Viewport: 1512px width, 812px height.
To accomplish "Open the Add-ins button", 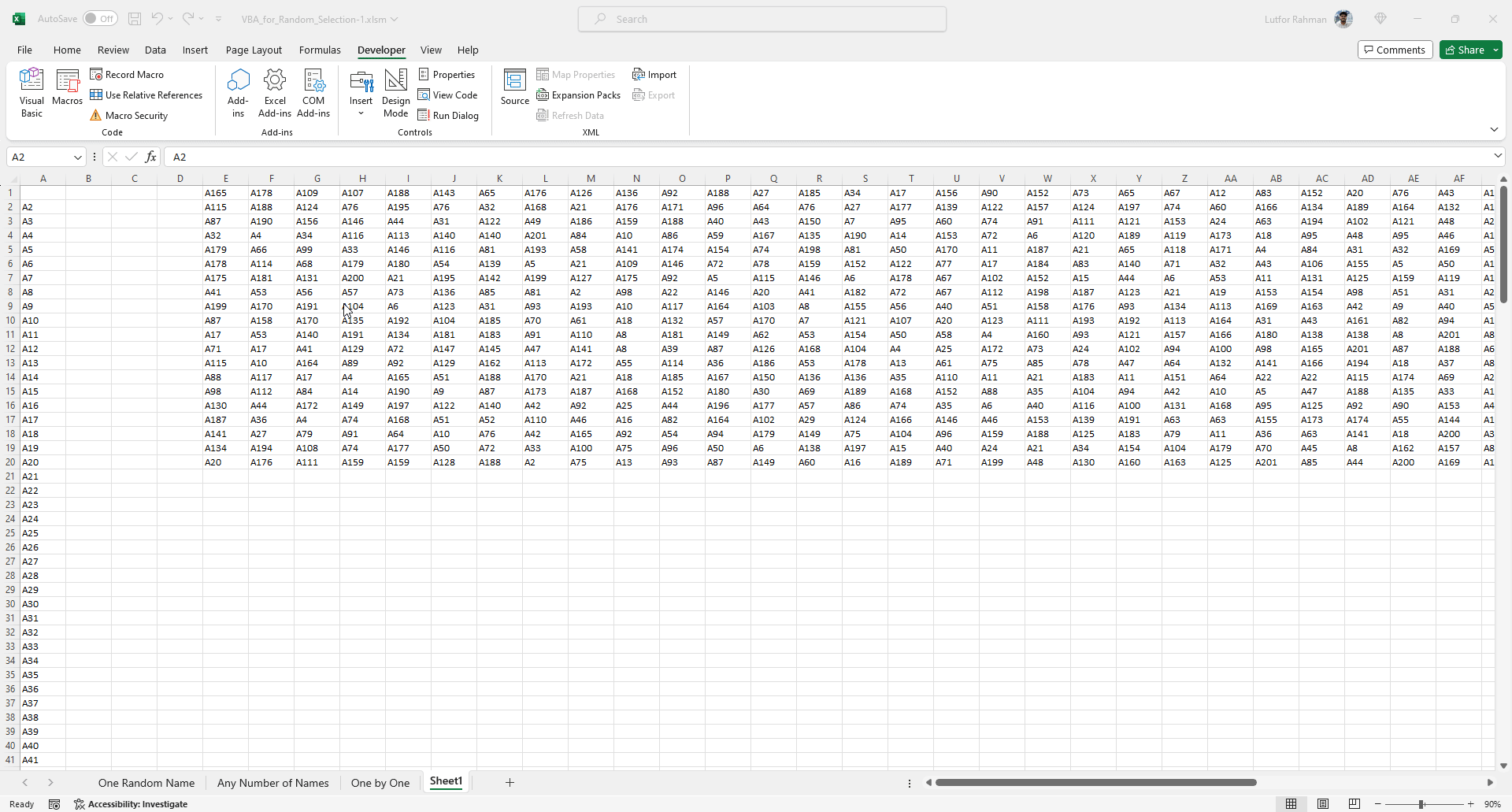I will [x=238, y=93].
